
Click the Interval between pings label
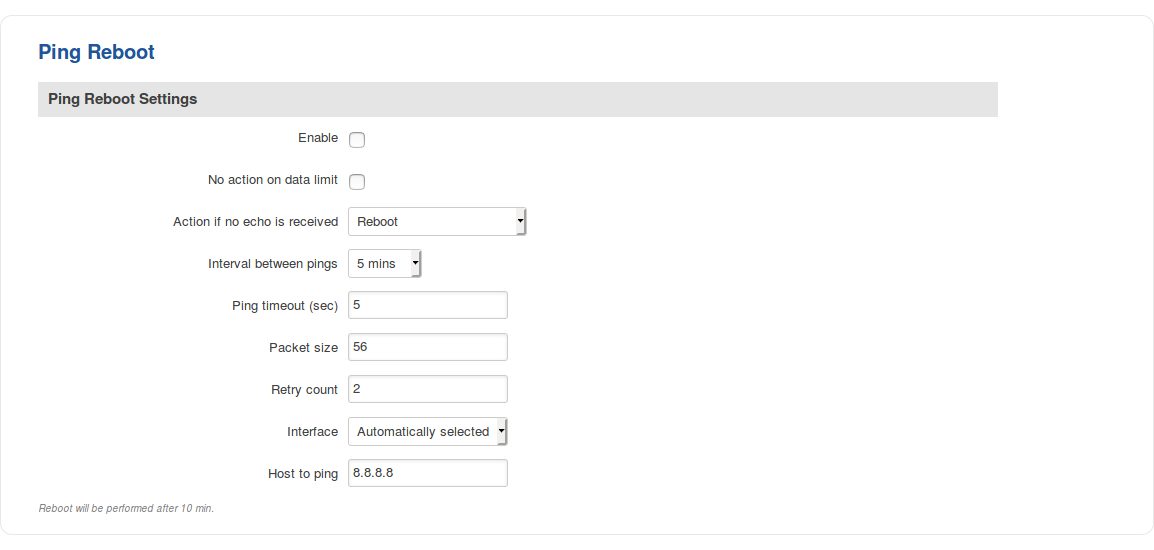tap(273, 264)
